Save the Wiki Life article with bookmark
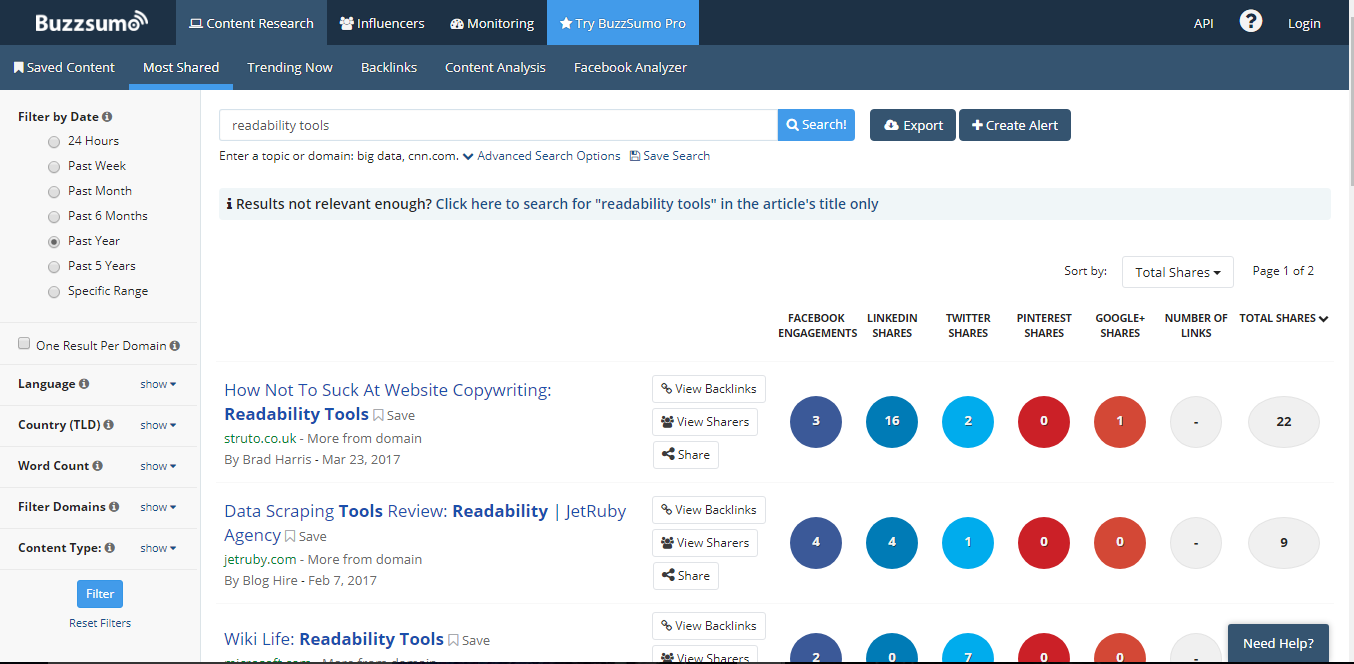 click(x=469, y=640)
